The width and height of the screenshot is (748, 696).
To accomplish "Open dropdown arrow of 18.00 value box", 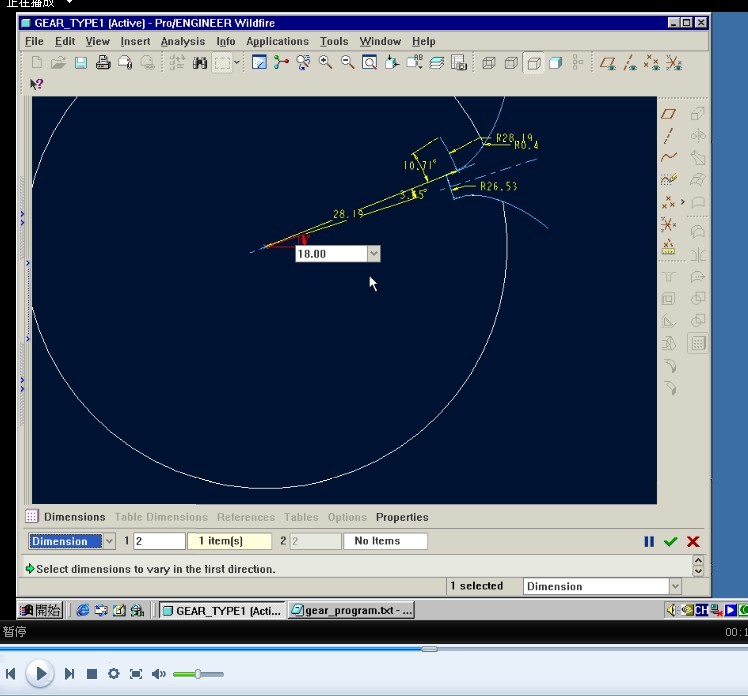I will [374, 254].
